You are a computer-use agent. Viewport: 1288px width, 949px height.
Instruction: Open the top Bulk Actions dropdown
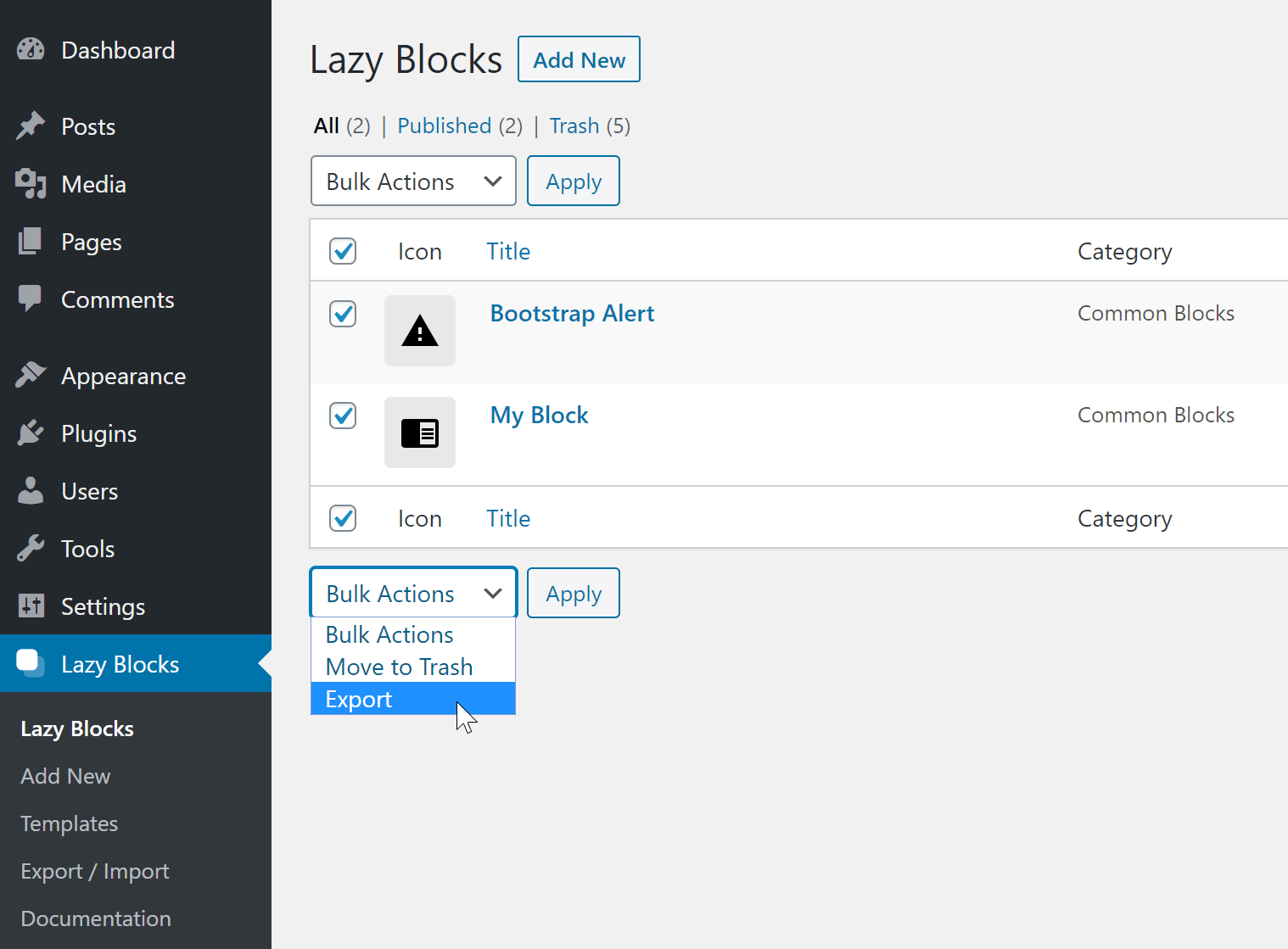pos(413,181)
